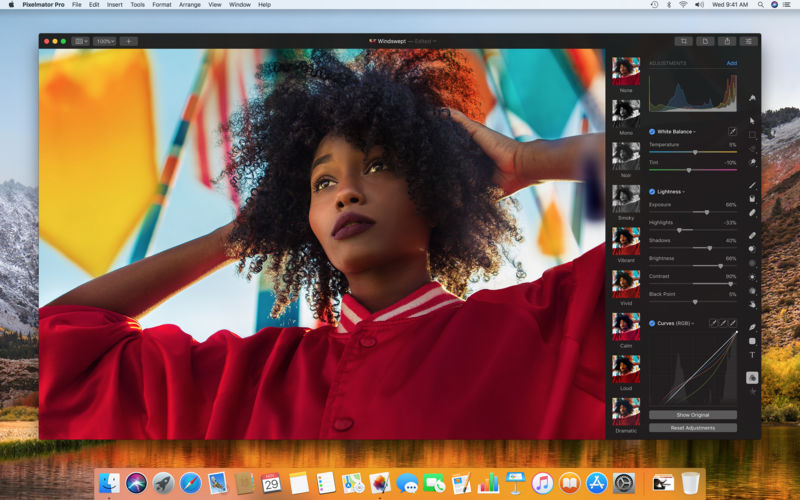Image resolution: width=800 pixels, height=500 pixels.
Task: Select the Type (T) tool
Action: (752, 355)
